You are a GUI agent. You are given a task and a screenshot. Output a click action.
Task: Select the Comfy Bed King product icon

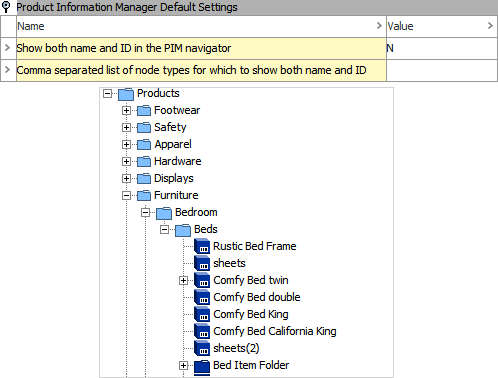point(202,314)
